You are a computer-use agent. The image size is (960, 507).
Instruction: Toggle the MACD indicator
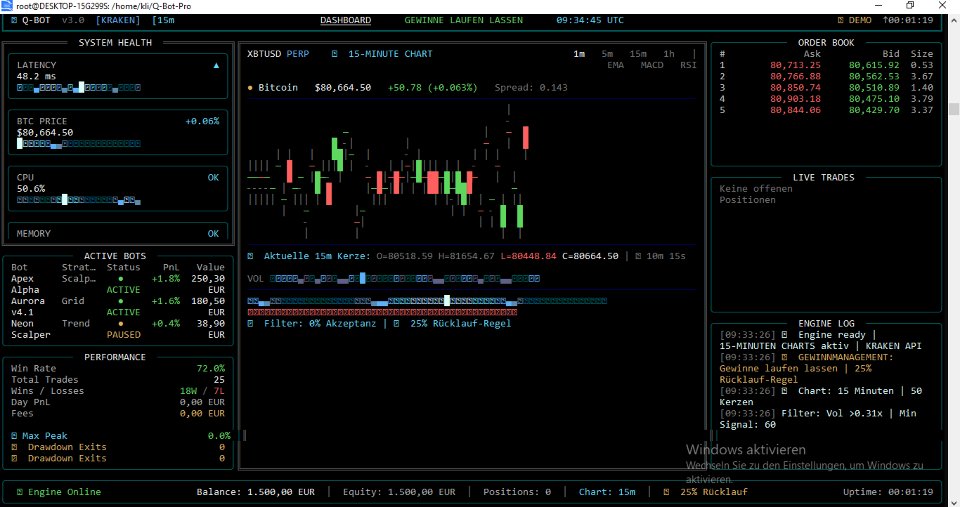651,65
